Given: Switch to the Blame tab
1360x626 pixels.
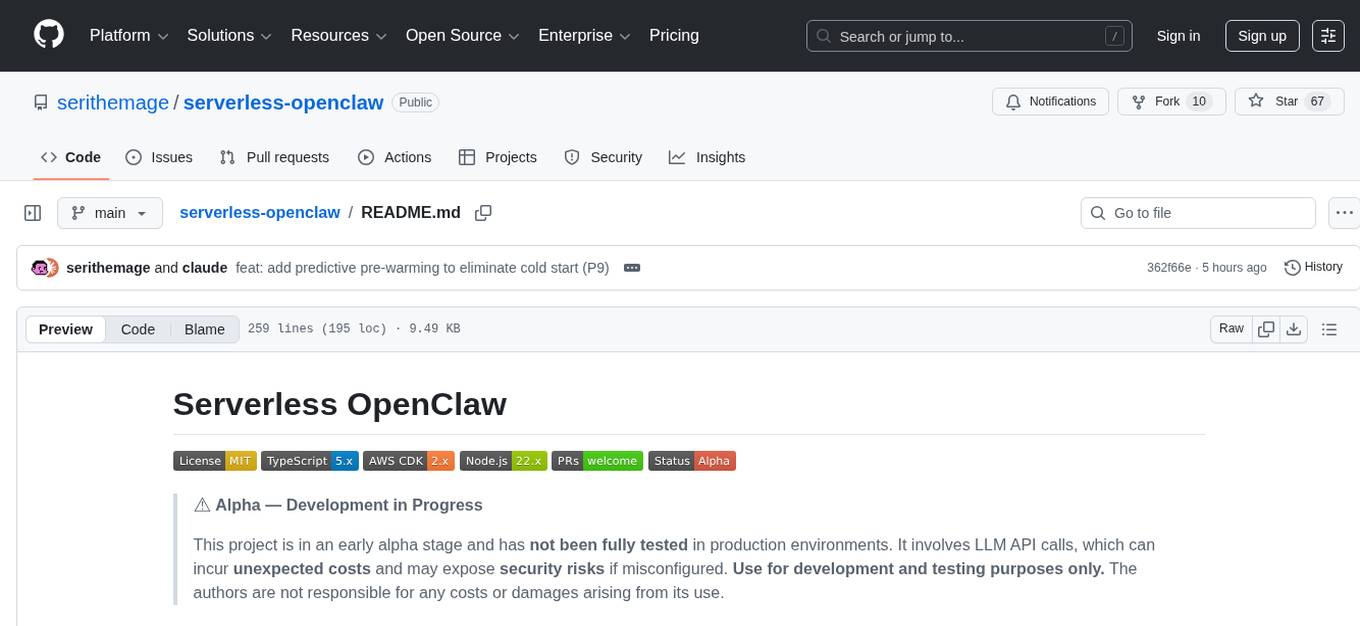Looking at the screenshot, I should pyautogui.click(x=204, y=329).
